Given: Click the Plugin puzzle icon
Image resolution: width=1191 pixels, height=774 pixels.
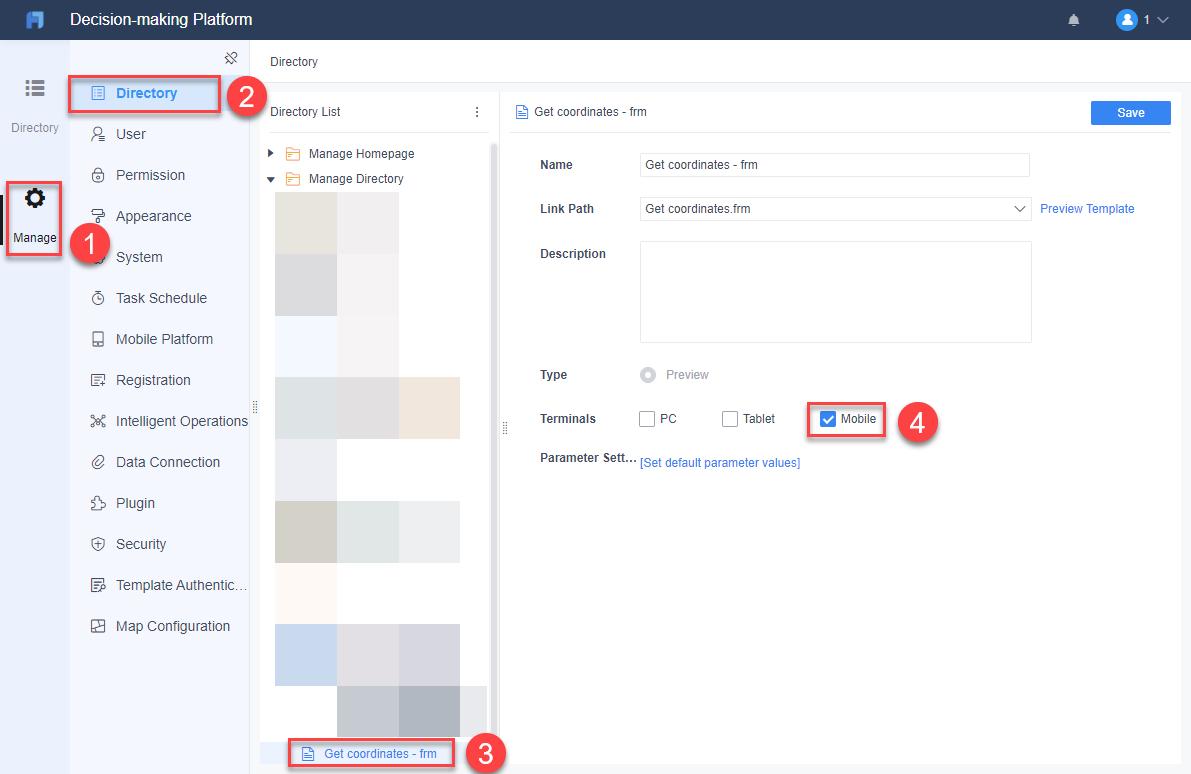Looking at the screenshot, I should coord(98,504).
